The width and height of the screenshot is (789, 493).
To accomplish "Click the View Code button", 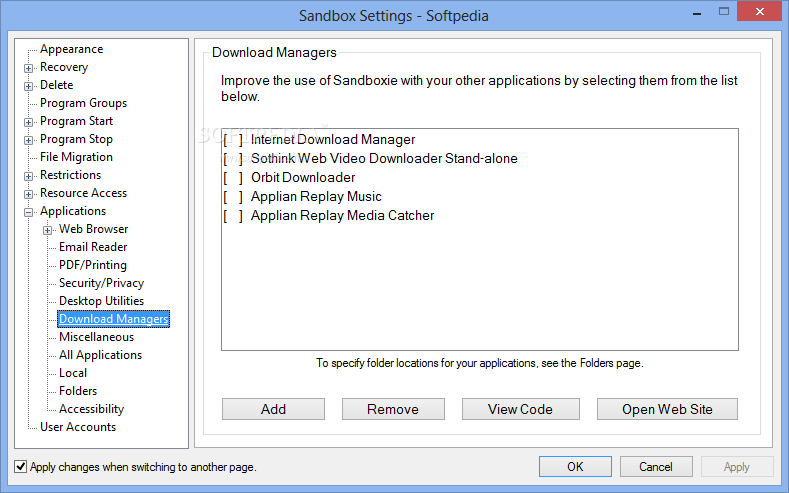I will click(520, 409).
